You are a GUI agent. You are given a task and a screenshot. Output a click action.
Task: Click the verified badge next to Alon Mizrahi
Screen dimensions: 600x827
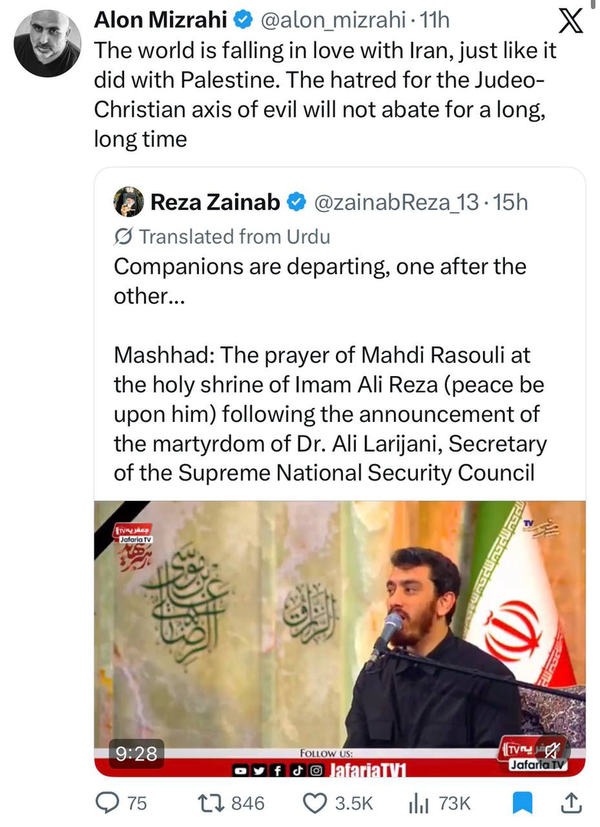pos(244,20)
